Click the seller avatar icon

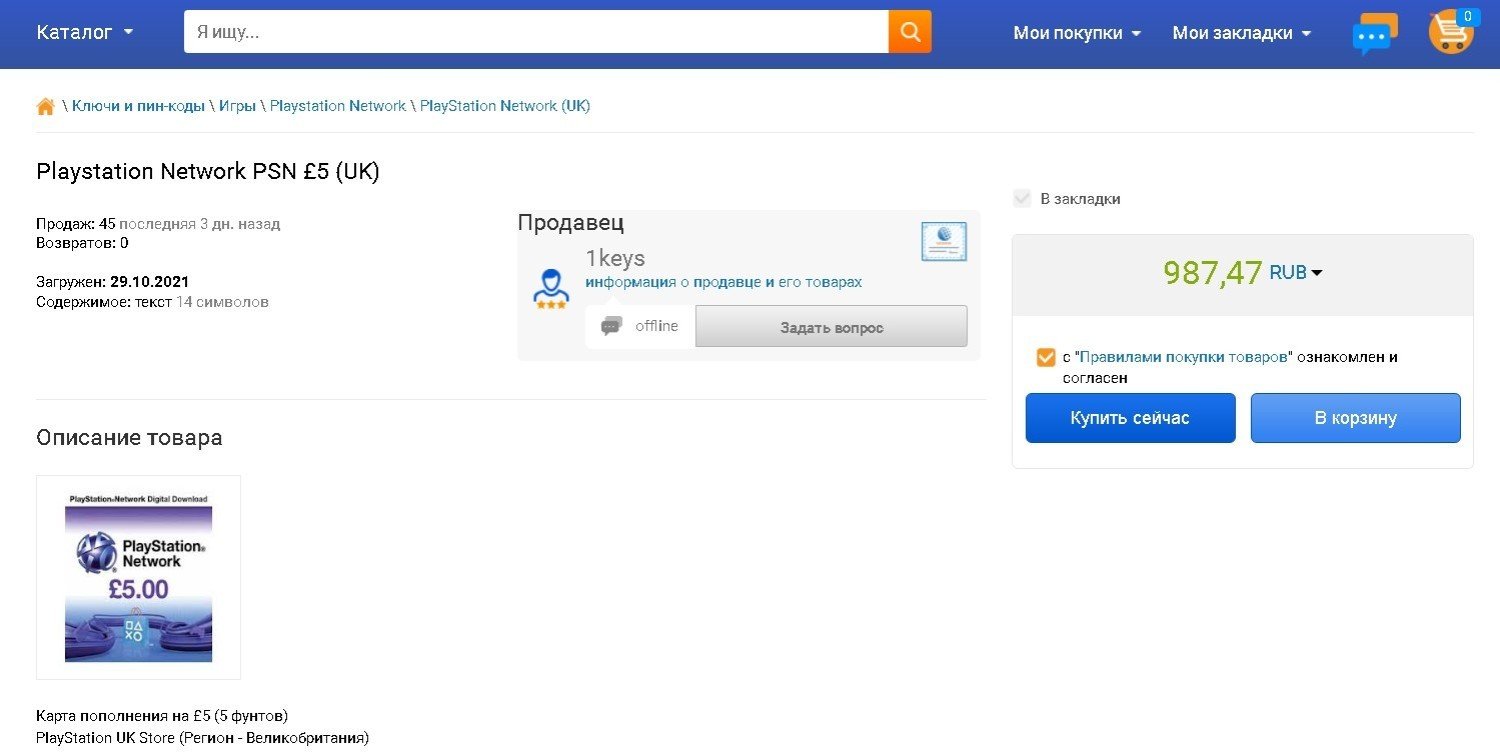pos(551,288)
